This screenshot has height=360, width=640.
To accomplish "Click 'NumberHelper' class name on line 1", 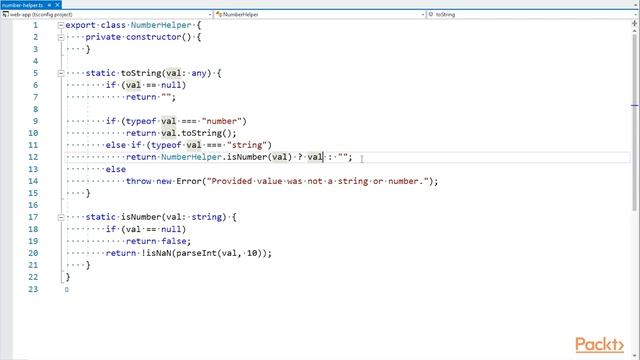I will (161, 25).
